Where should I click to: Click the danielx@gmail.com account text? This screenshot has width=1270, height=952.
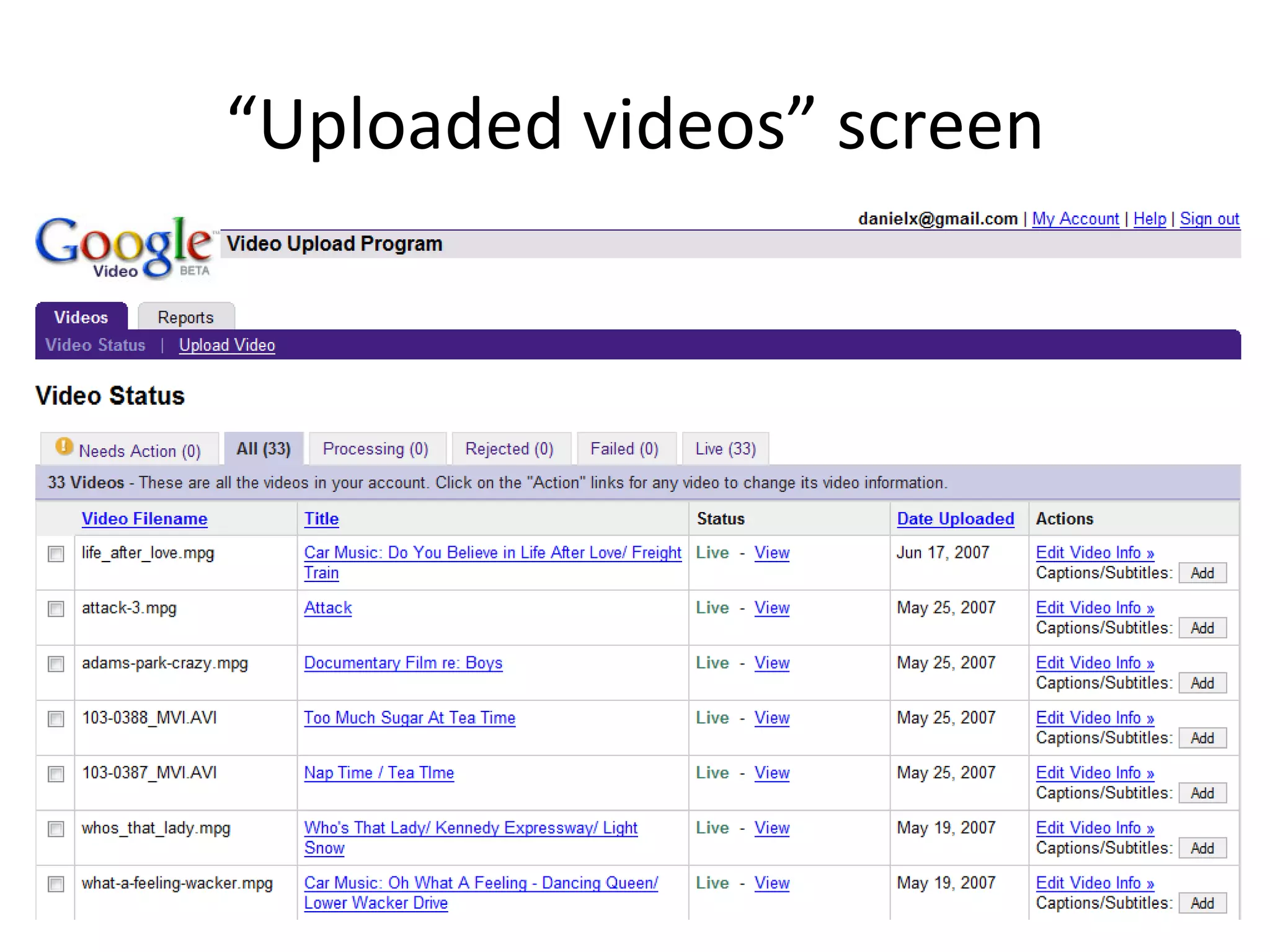pyautogui.click(x=938, y=219)
